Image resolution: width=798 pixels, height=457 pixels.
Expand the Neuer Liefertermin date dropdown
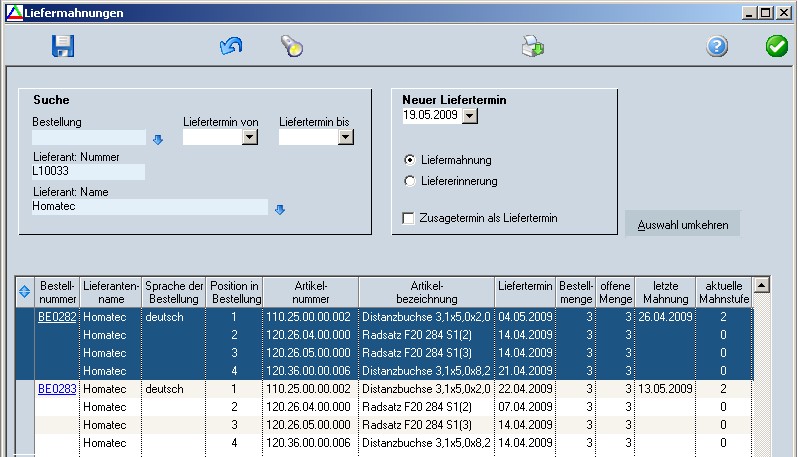tap(470, 116)
